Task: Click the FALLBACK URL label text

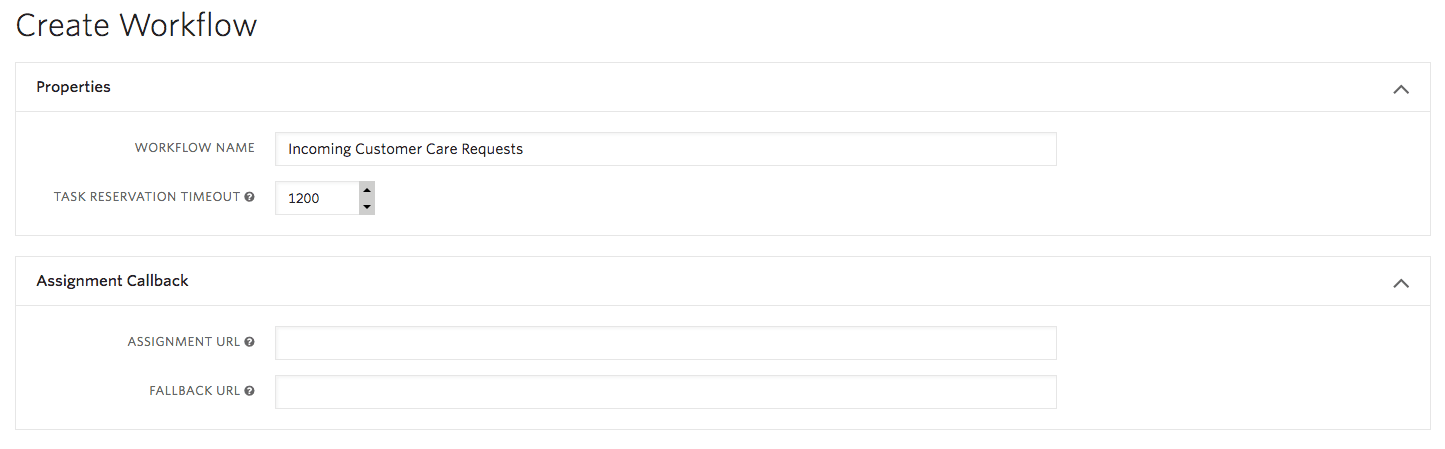Action: [x=194, y=391]
